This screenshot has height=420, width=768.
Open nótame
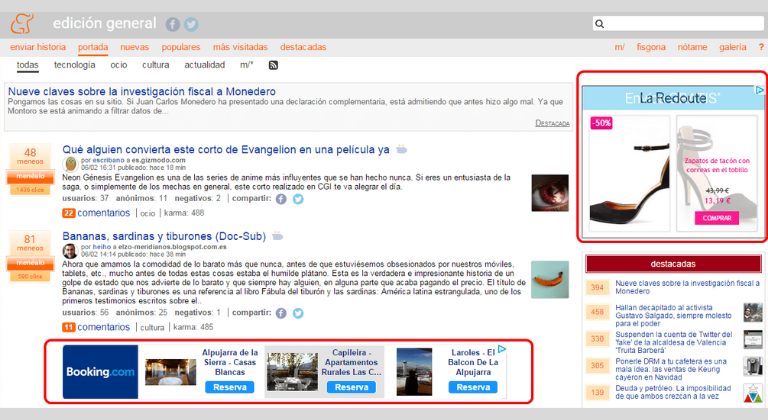(692, 47)
